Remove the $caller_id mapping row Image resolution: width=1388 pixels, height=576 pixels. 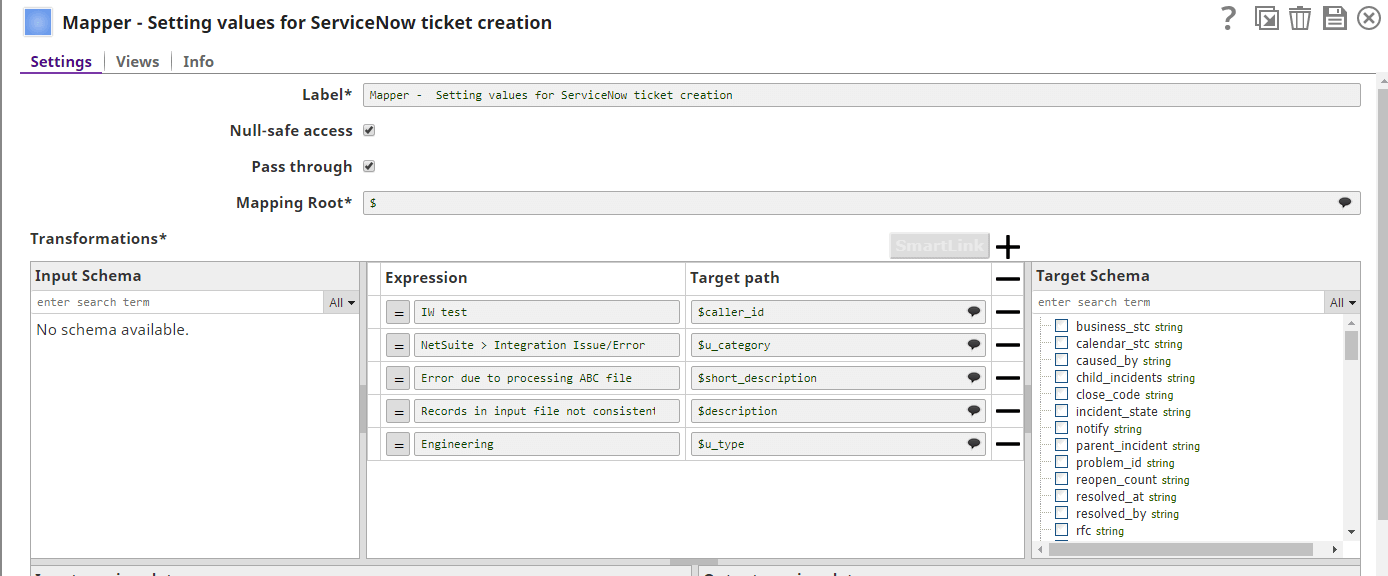click(1008, 312)
